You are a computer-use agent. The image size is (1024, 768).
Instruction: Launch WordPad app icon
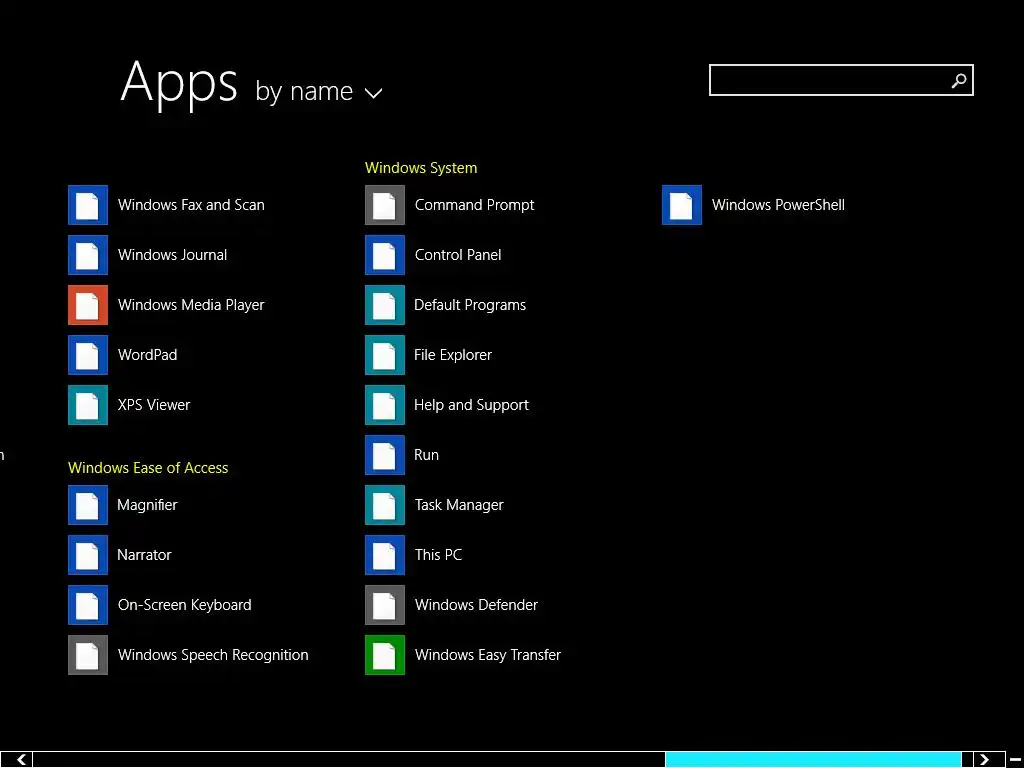pyautogui.click(x=88, y=355)
